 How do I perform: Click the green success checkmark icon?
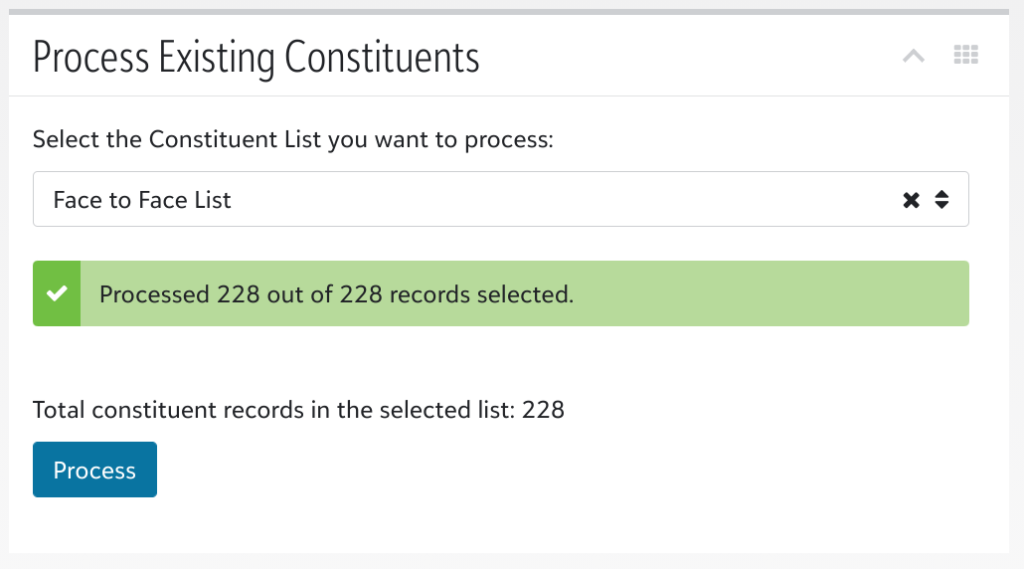pos(57,294)
